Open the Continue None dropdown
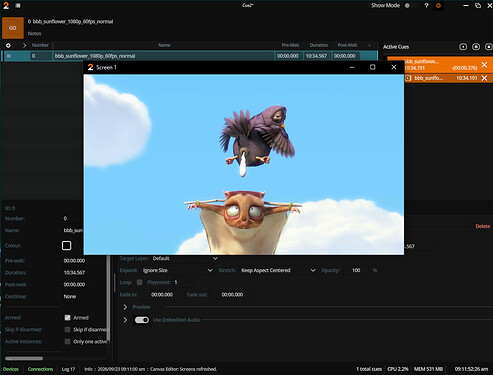Screen dimensions: 493x375 (70, 297)
